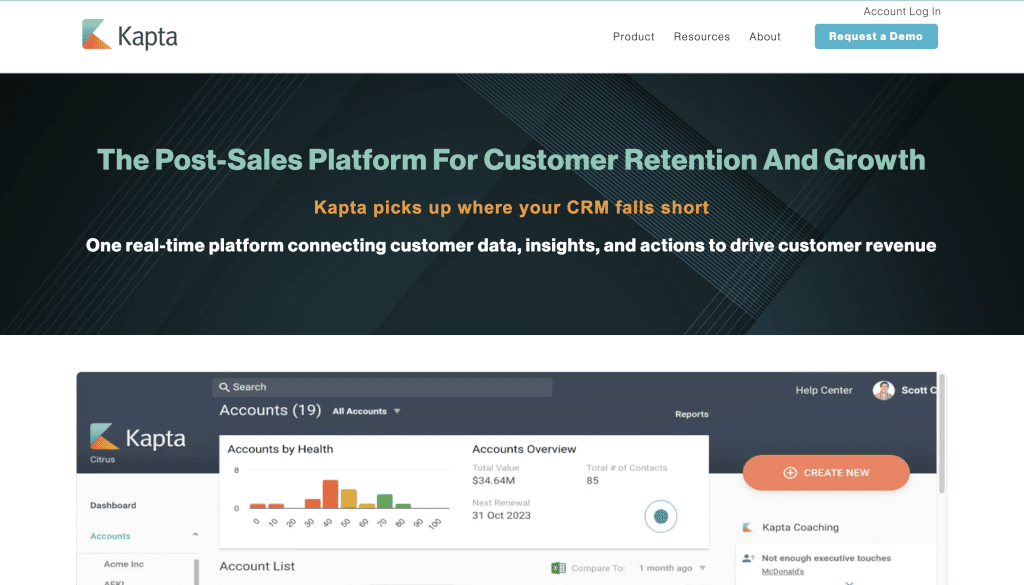Open the Account Log In link
Viewport: 1024px width, 585px height.
902,11
